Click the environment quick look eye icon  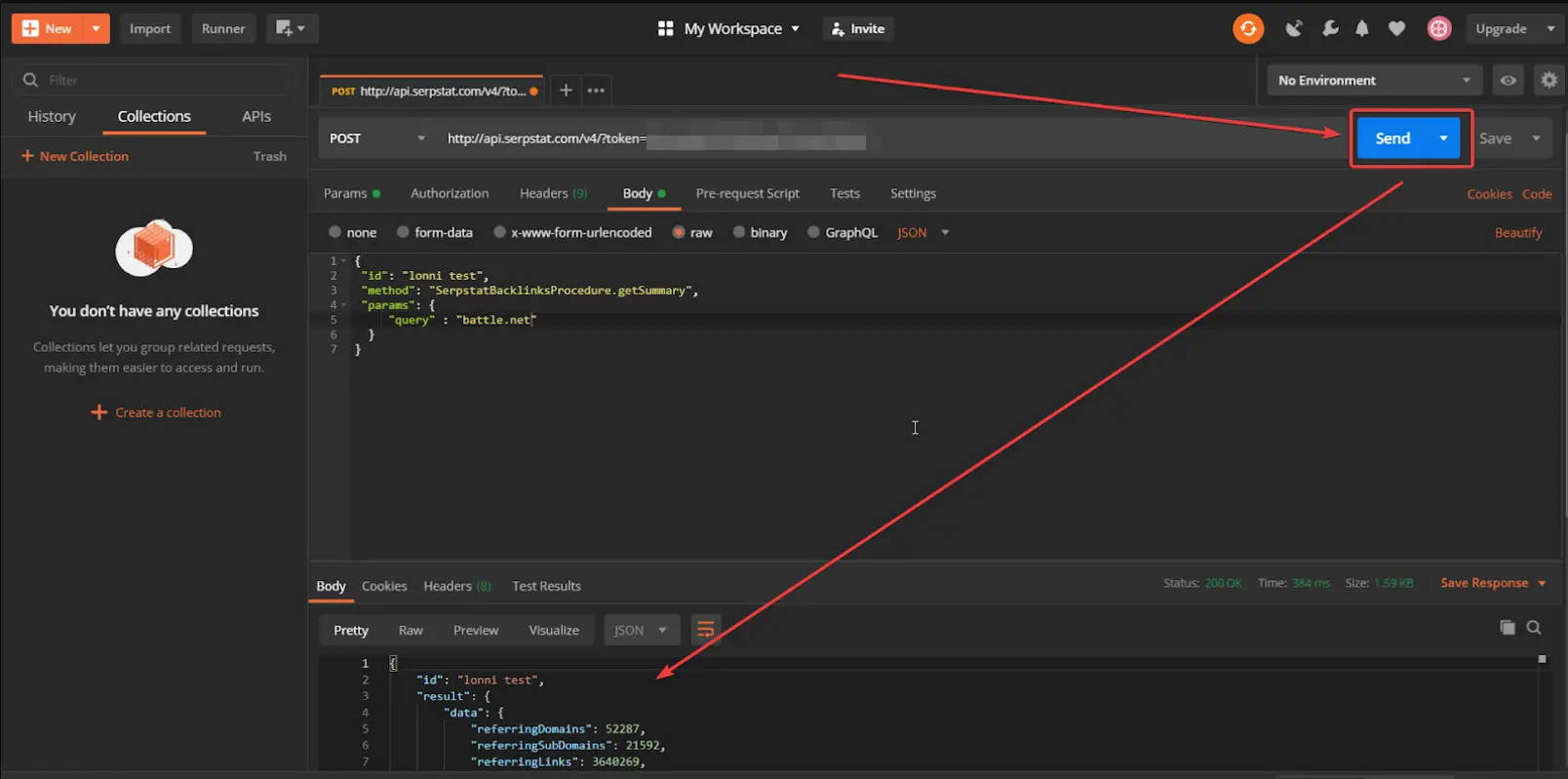coord(1509,80)
